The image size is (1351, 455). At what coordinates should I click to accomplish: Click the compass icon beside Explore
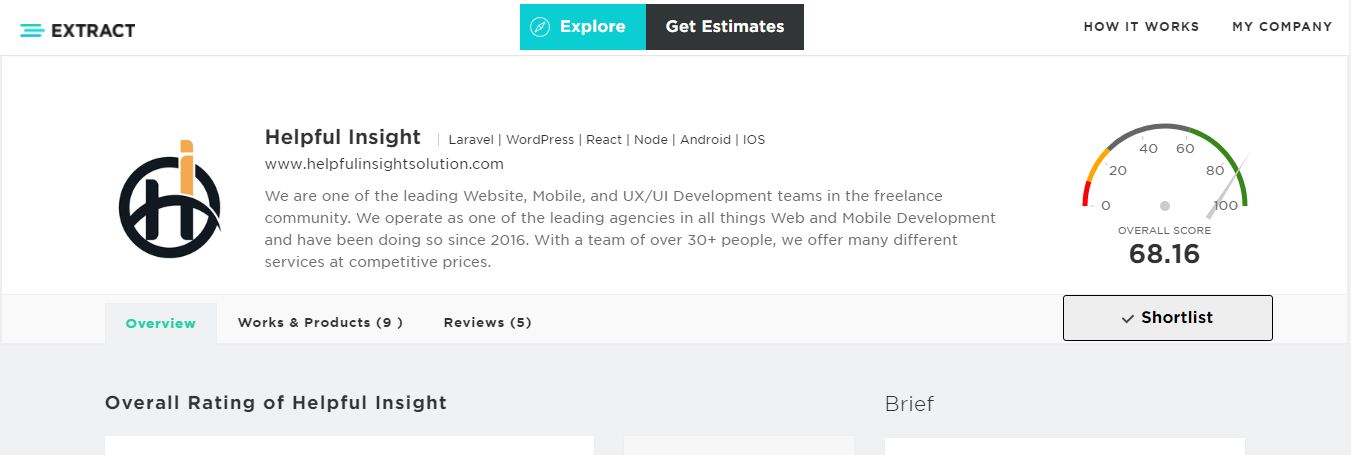click(x=540, y=27)
